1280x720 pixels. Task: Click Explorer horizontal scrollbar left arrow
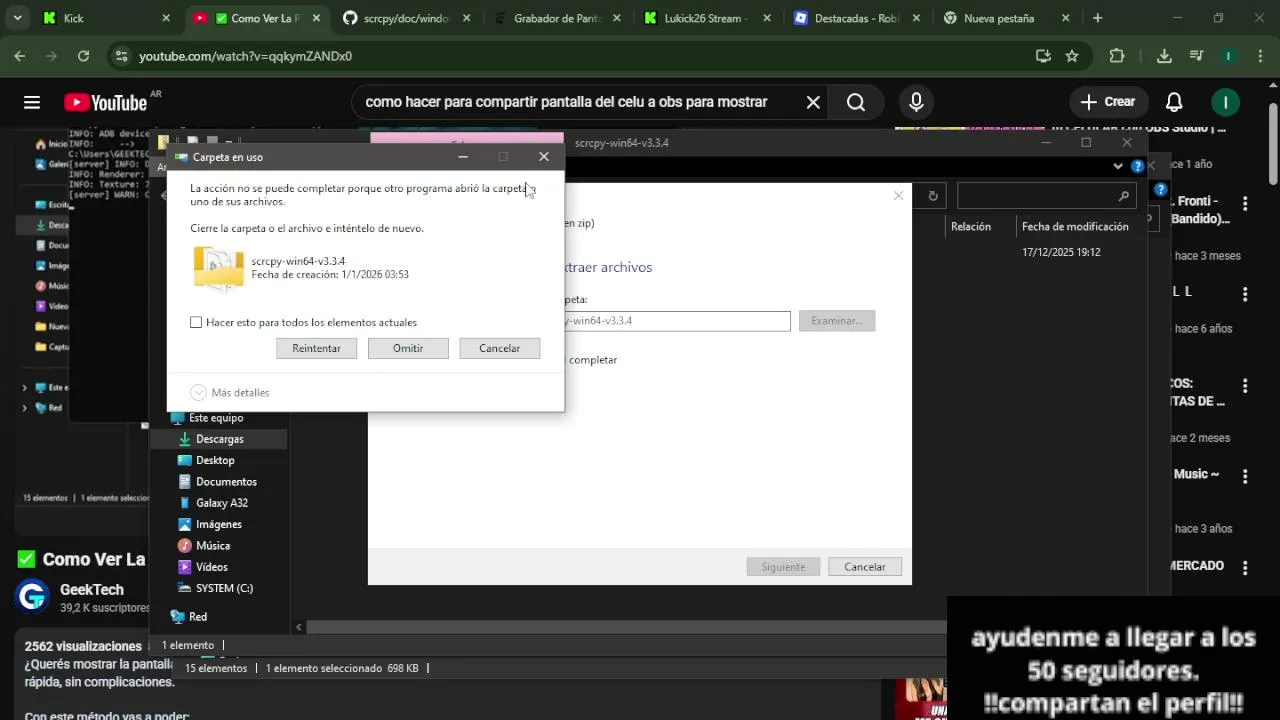pos(299,627)
